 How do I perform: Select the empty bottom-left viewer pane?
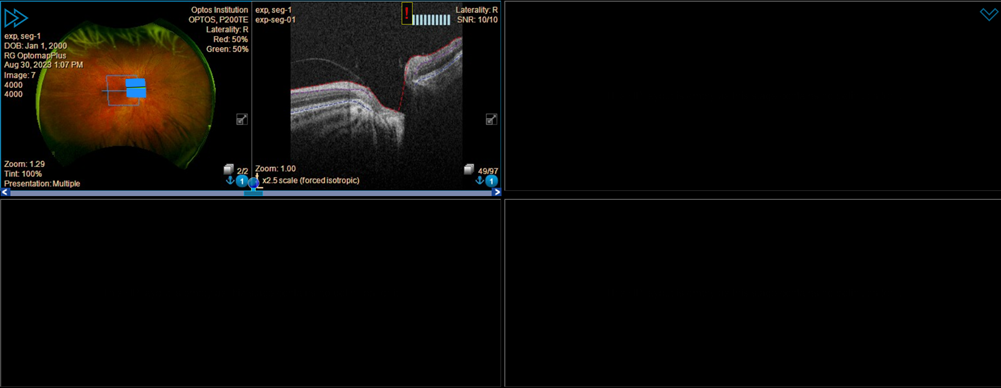[250, 293]
